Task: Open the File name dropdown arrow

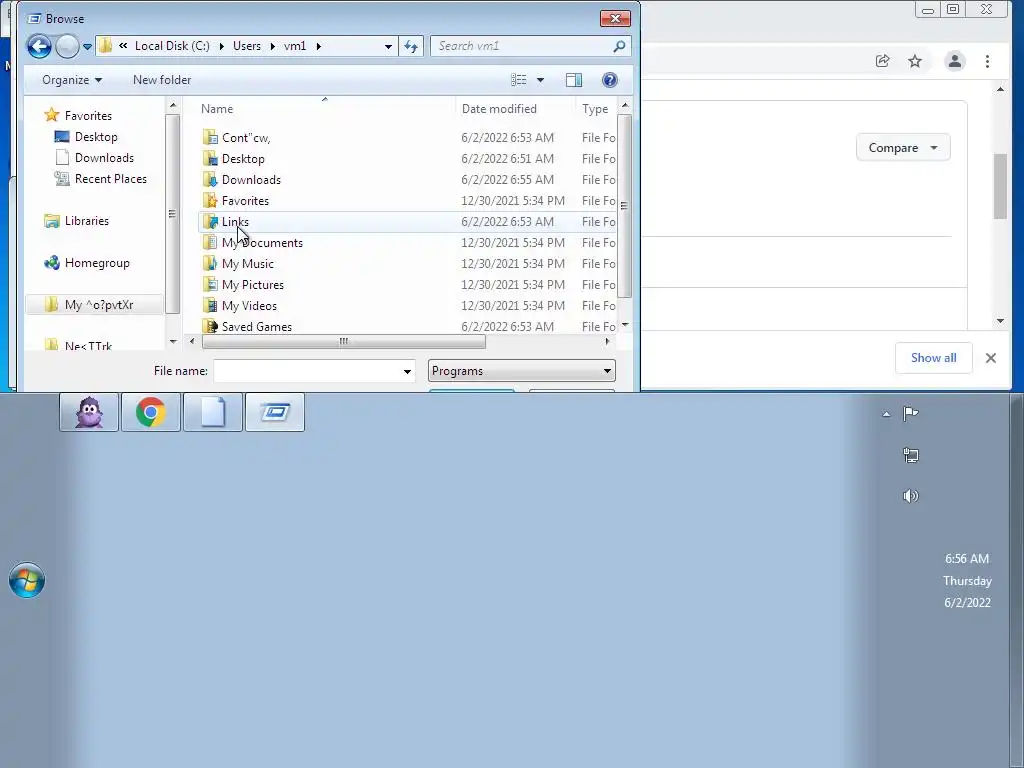Action: pos(407,371)
